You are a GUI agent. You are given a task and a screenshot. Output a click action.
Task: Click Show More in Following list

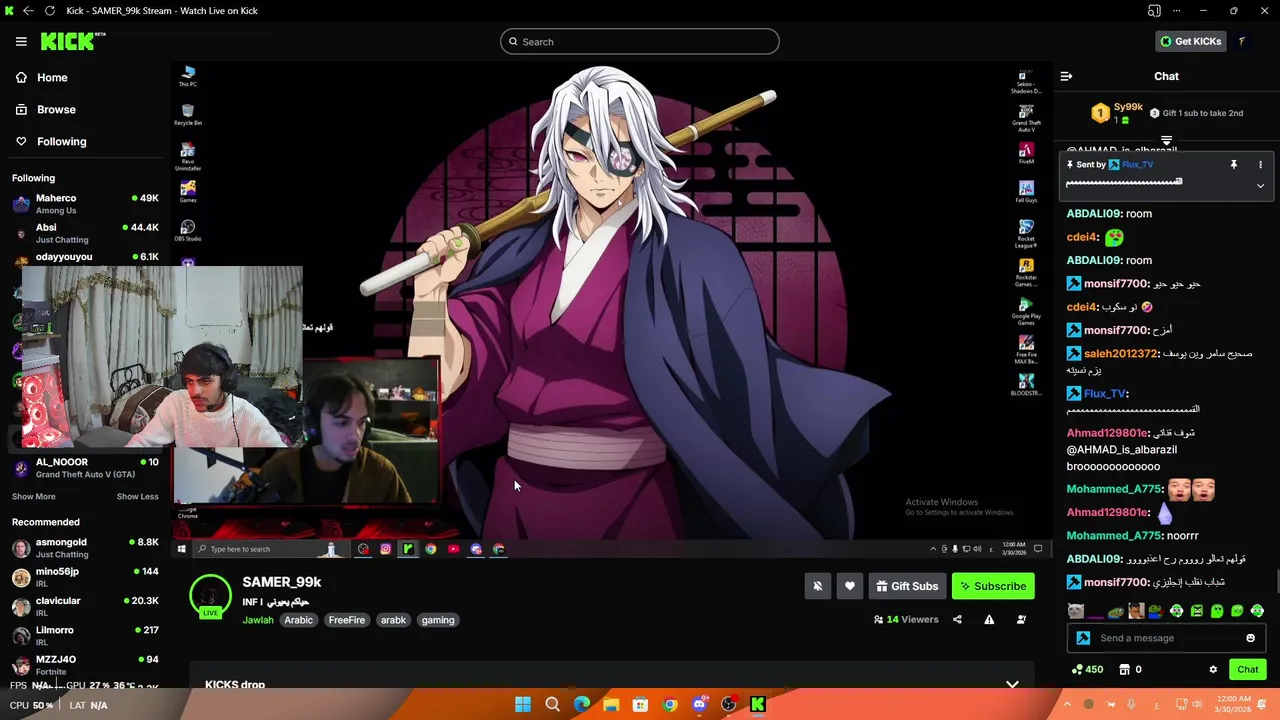click(x=34, y=496)
